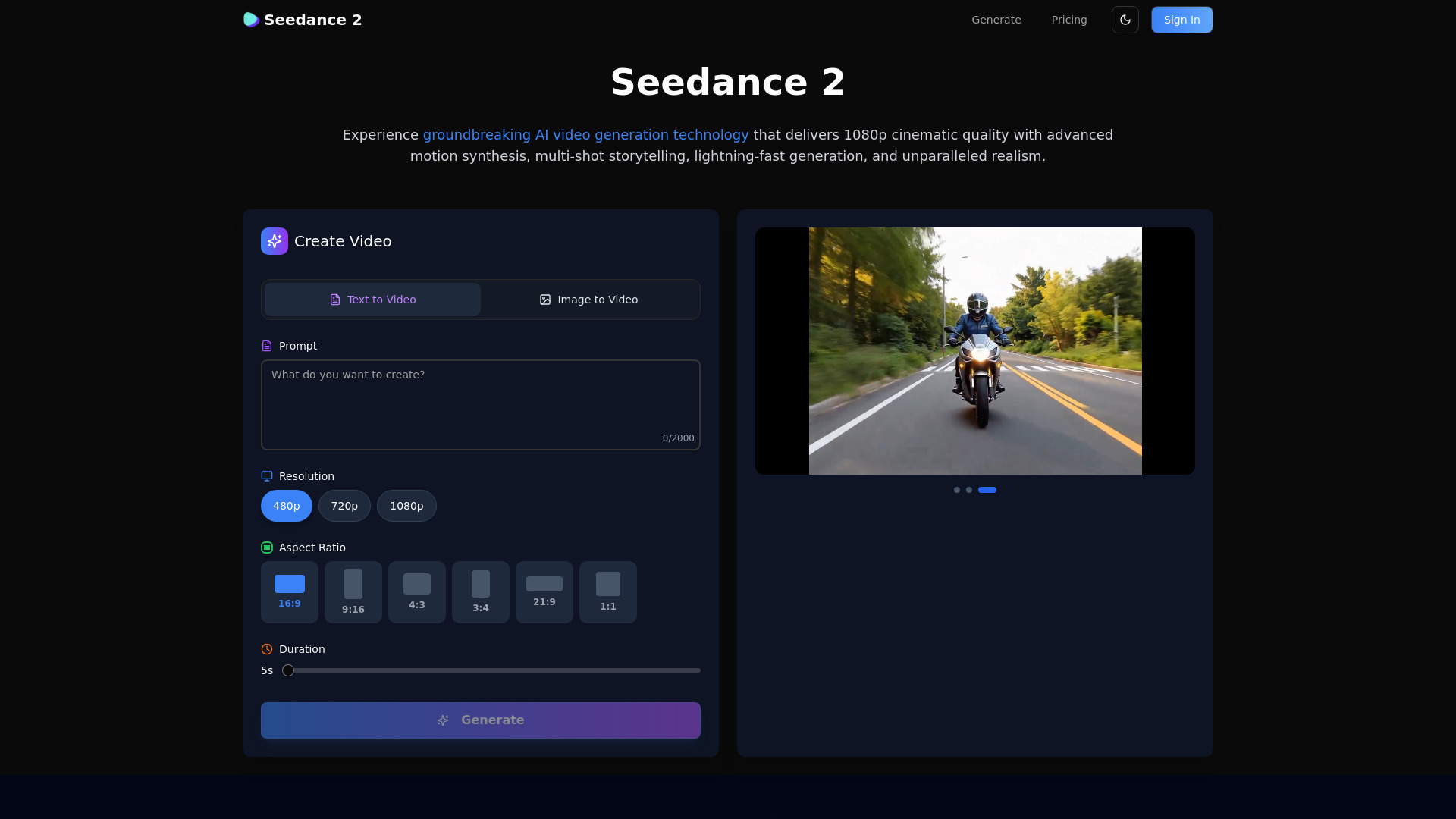1456x819 pixels.
Task: Click the Prompt section page icon
Action: click(266, 346)
